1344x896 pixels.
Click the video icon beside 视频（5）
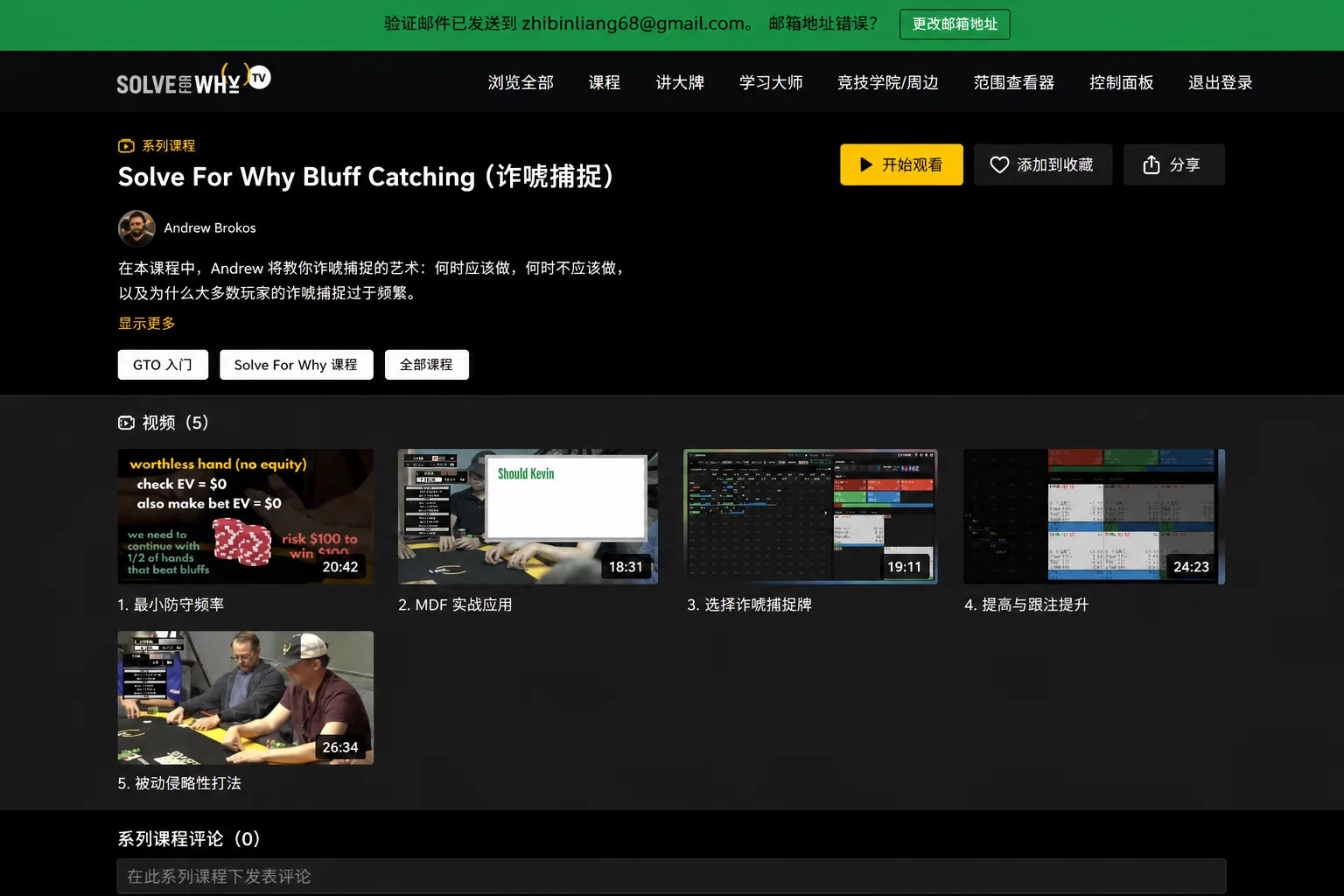[126, 423]
